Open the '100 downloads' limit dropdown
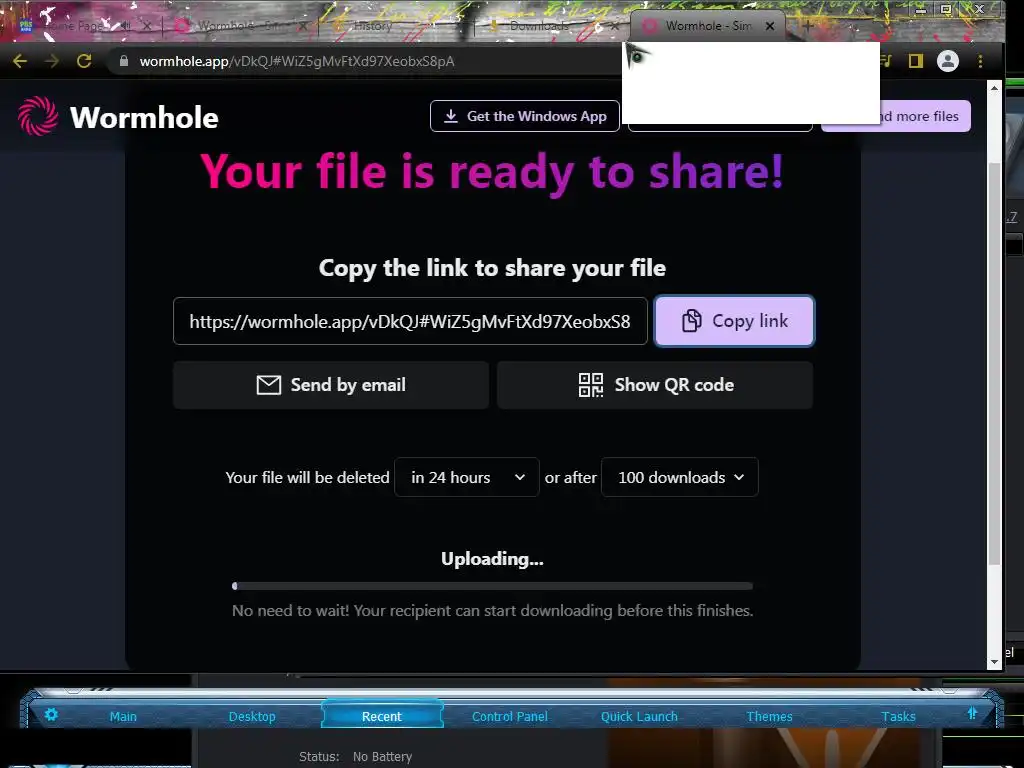Screen dimensions: 1024x768 click(x=680, y=477)
